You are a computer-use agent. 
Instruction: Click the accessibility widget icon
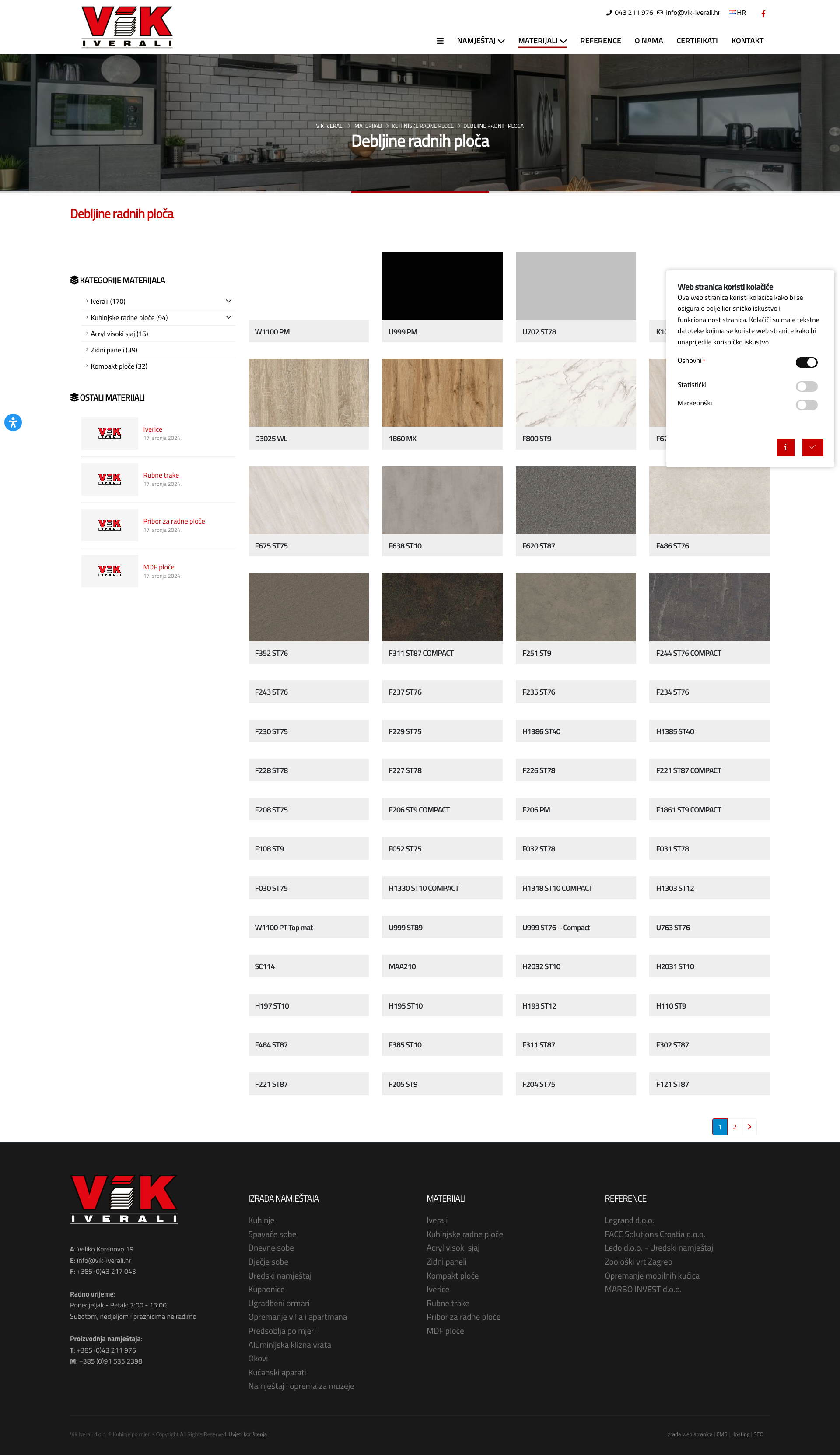coord(13,422)
